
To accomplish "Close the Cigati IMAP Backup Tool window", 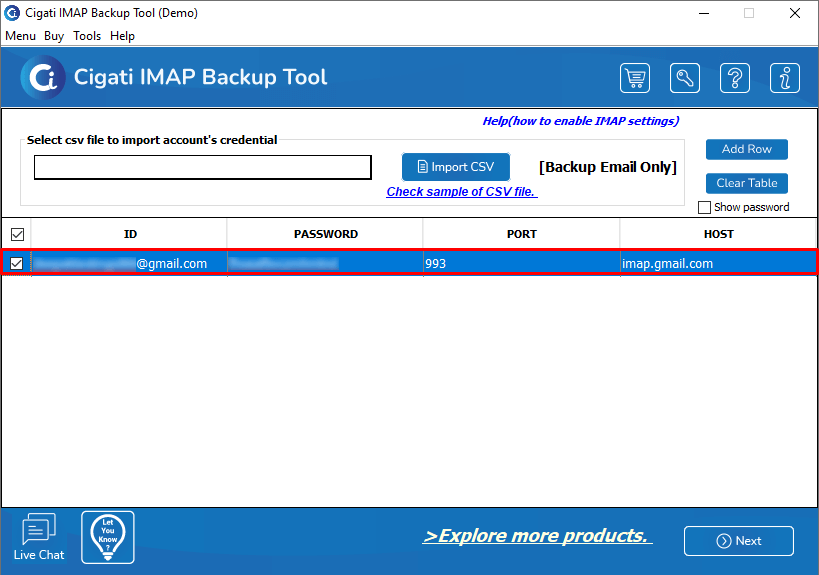I will point(794,13).
